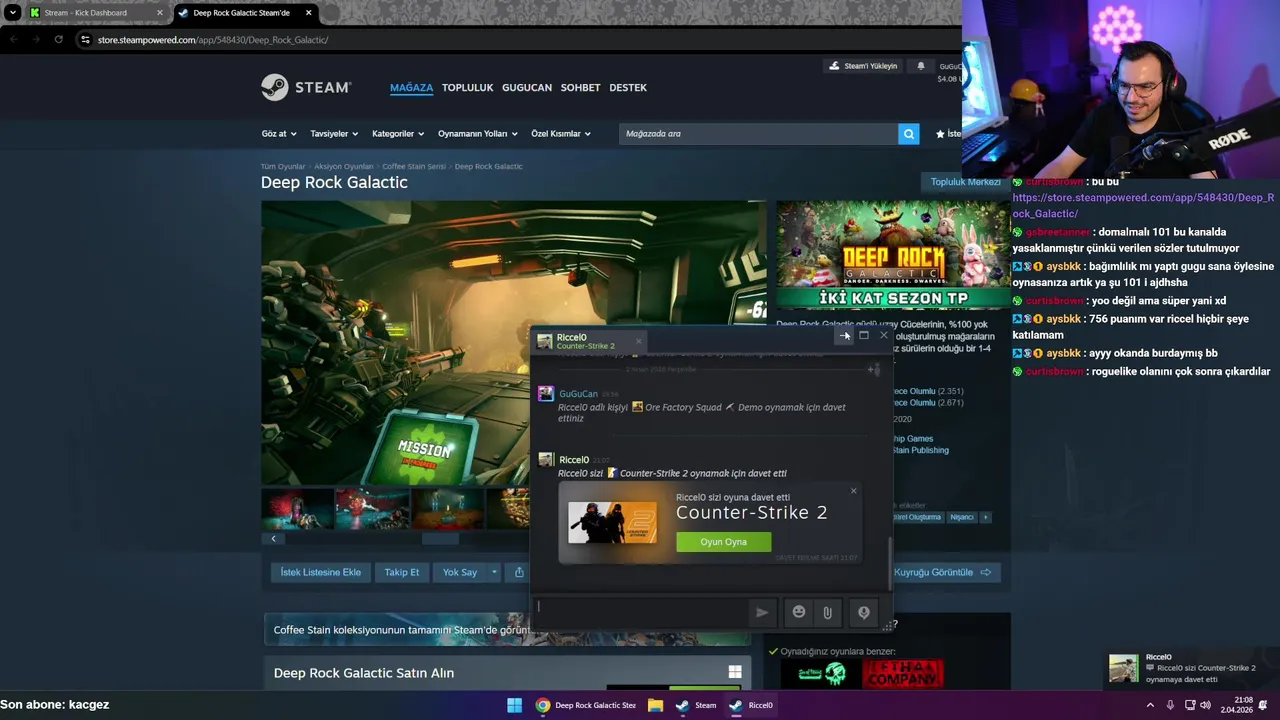This screenshot has height=720, width=1280.
Task: Click the Coffee Stain Publishing publisher link
Action: [921, 450]
